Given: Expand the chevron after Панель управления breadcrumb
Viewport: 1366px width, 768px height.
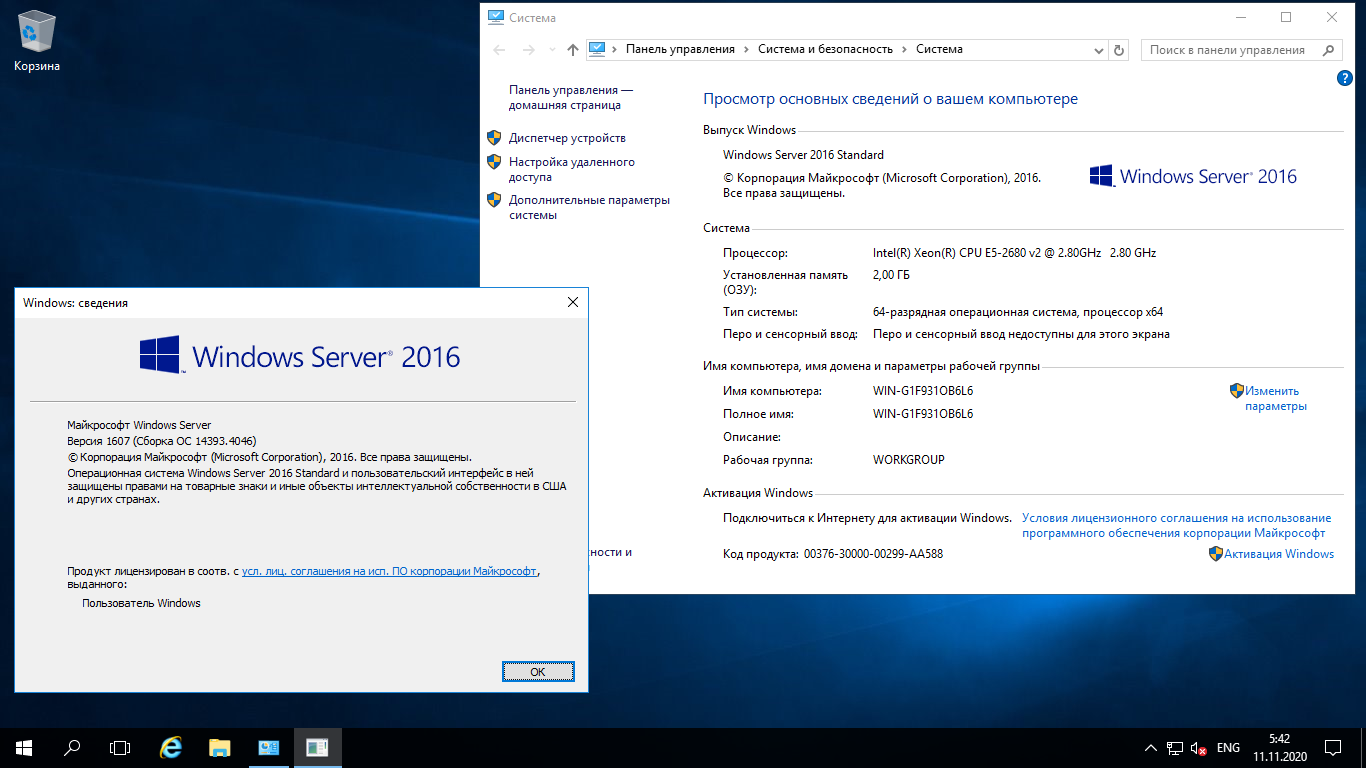Looking at the screenshot, I should click(x=746, y=49).
